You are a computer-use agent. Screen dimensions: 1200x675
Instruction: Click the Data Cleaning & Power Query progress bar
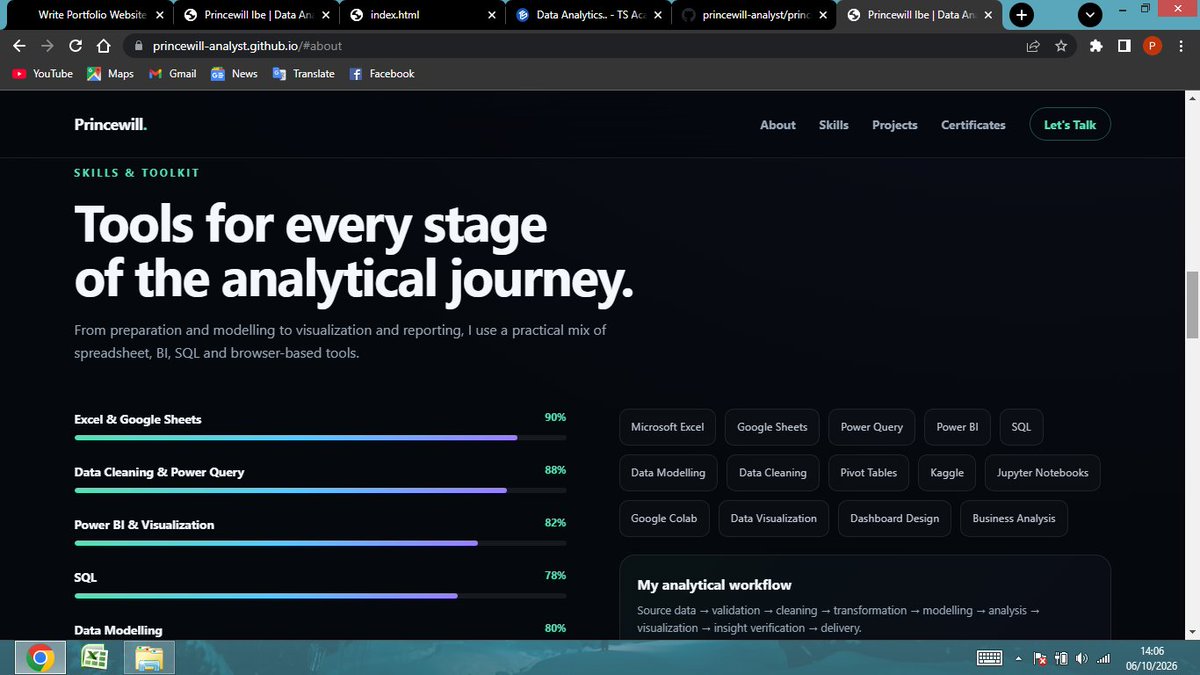[320, 490]
